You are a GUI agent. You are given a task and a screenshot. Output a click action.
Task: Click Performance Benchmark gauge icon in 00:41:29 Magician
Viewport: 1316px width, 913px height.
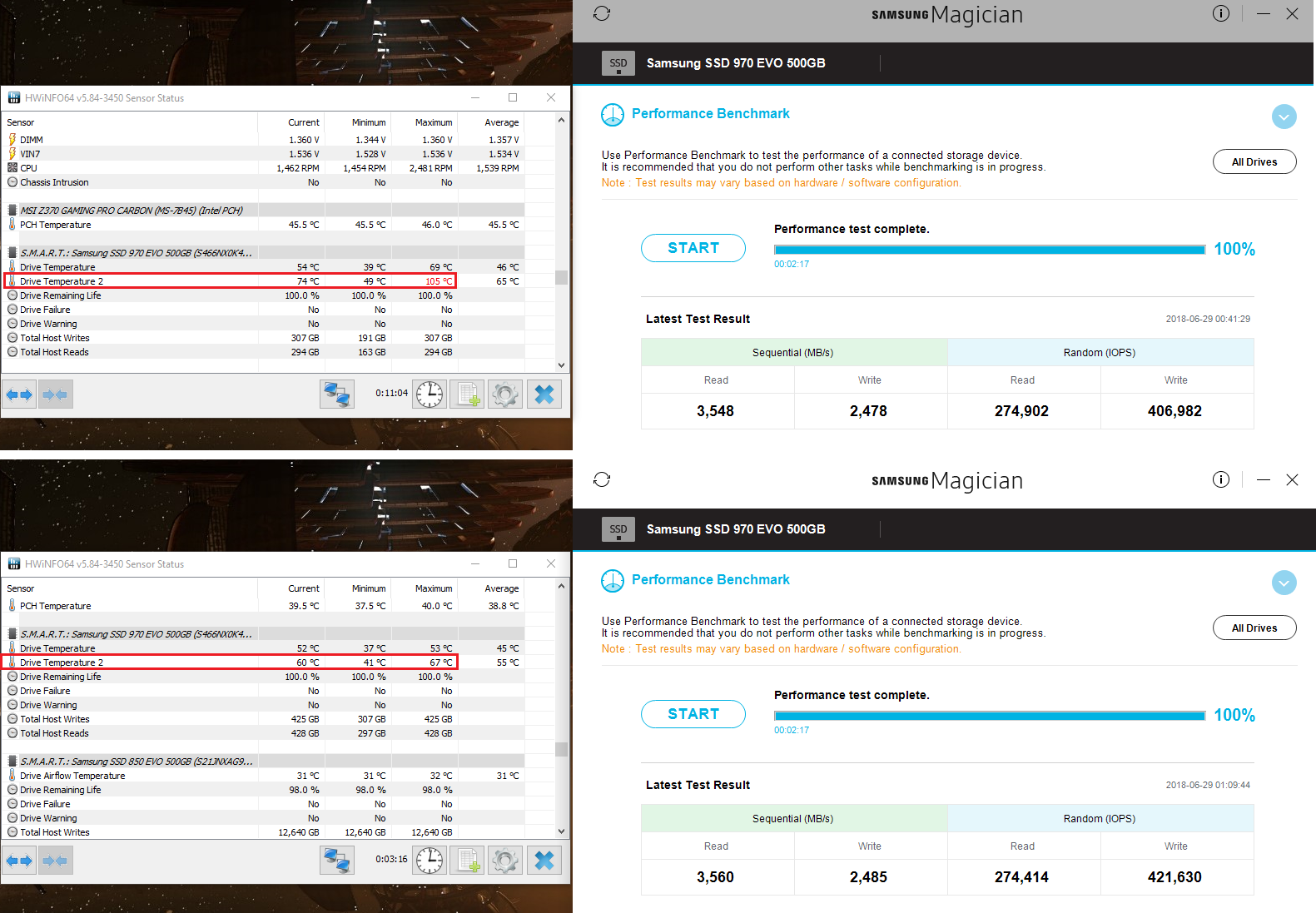[613, 115]
